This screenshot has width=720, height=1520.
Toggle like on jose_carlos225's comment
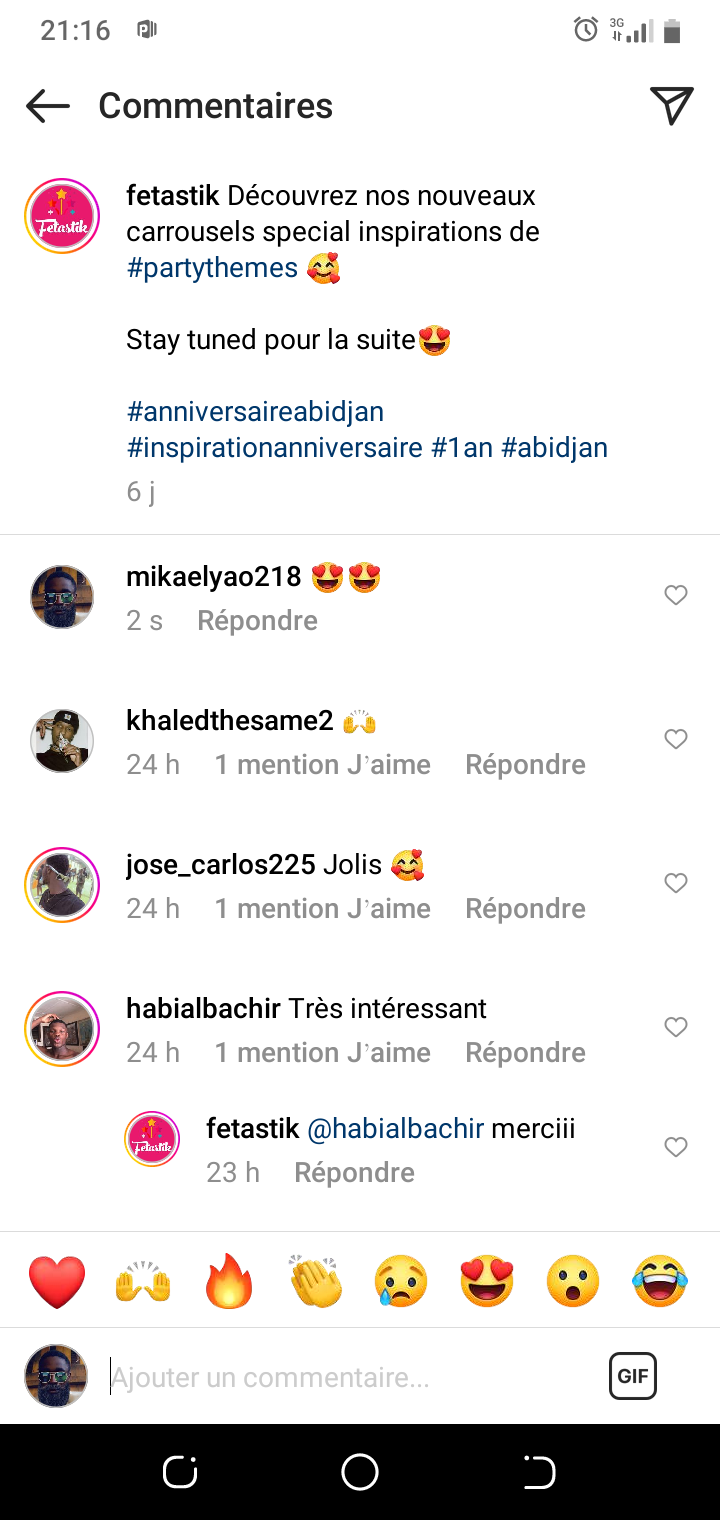click(676, 883)
